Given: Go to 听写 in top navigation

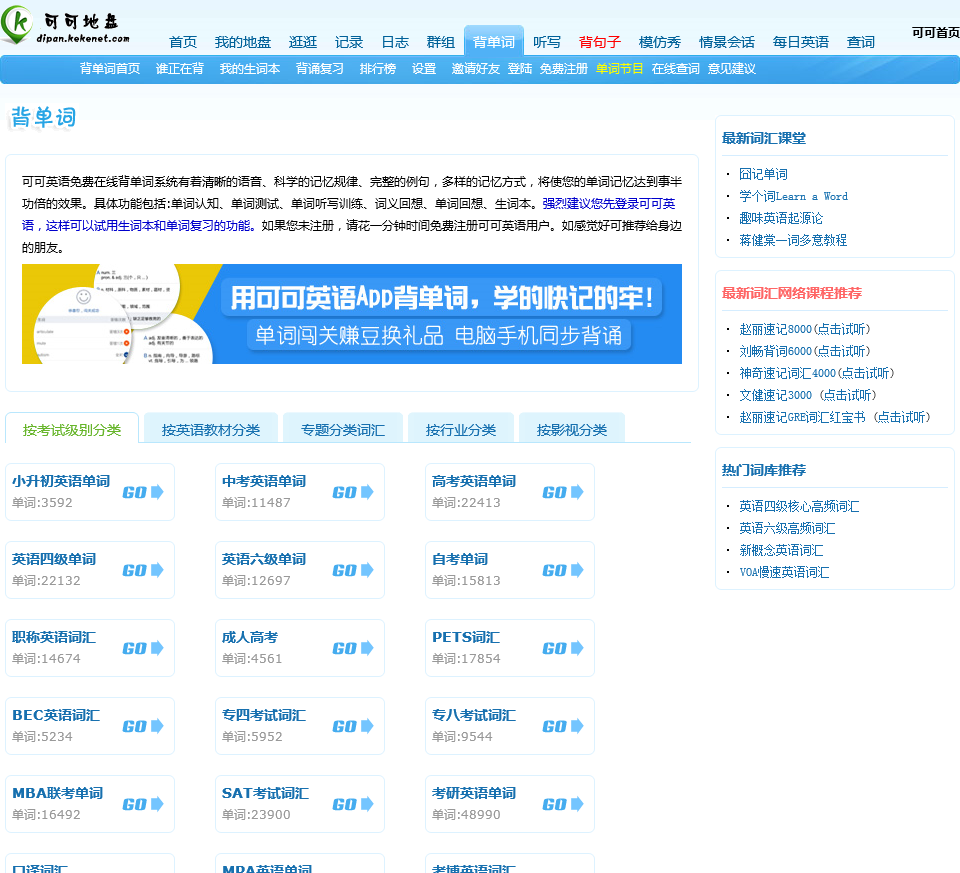Looking at the screenshot, I should click(x=547, y=42).
